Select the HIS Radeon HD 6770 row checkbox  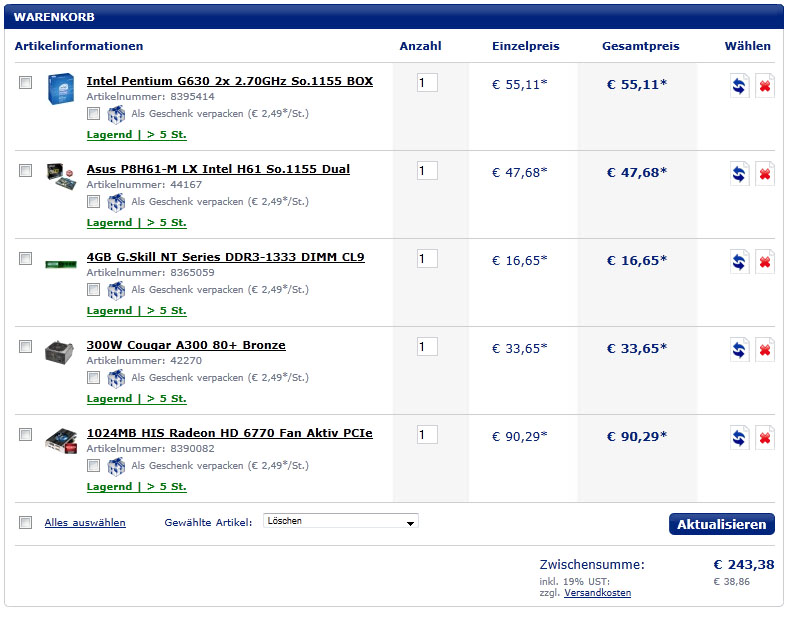(26, 434)
